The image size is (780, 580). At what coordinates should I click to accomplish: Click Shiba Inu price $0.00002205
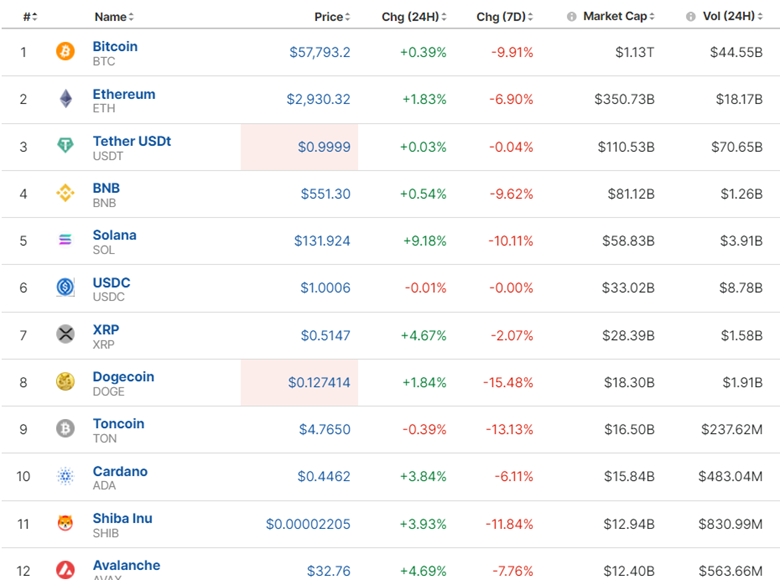coord(308,524)
